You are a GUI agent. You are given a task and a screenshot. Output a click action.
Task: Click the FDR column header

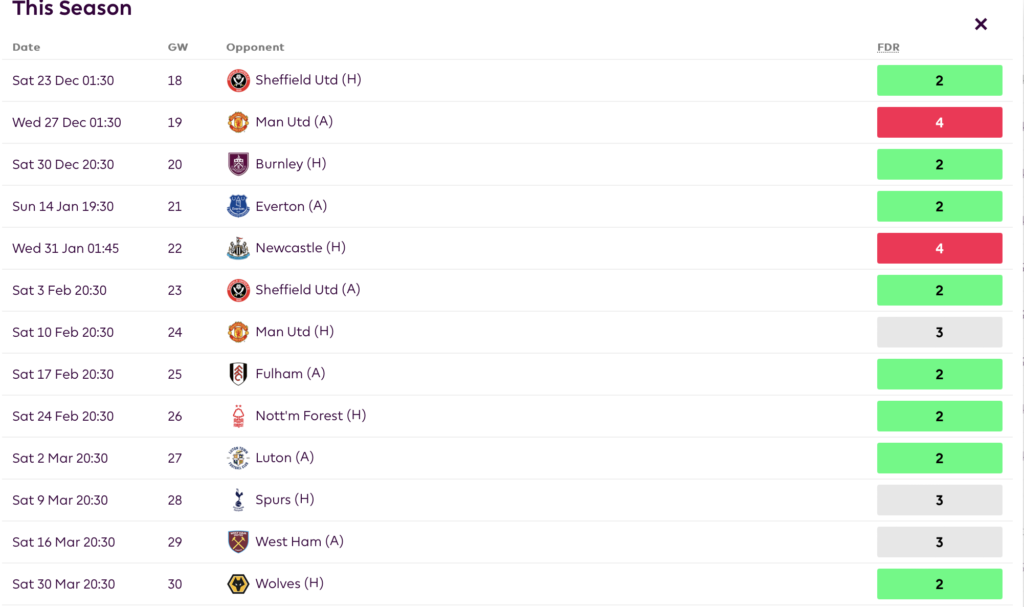click(888, 47)
